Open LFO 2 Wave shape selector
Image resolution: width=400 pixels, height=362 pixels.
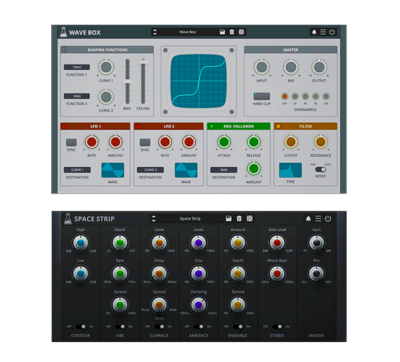click(x=186, y=170)
